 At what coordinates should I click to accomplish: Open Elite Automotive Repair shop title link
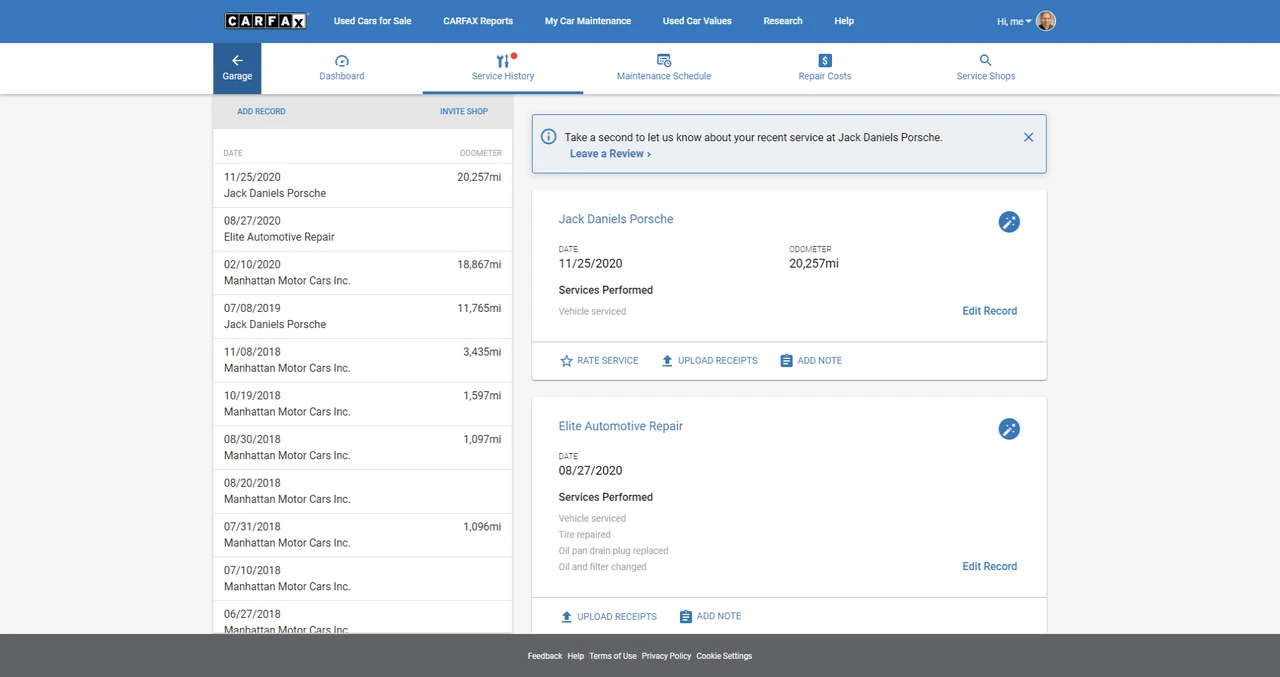(x=621, y=426)
